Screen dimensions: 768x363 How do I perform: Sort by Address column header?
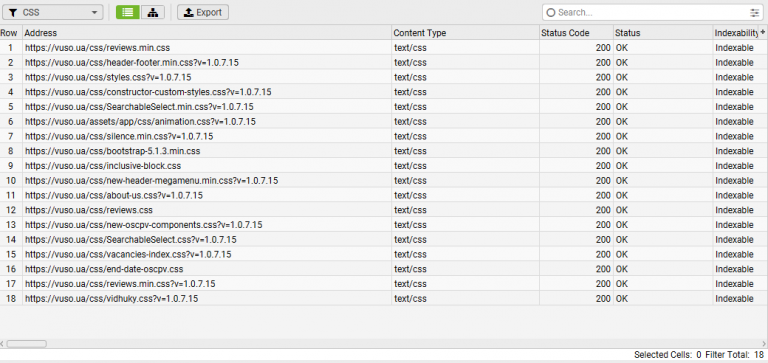(207, 33)
